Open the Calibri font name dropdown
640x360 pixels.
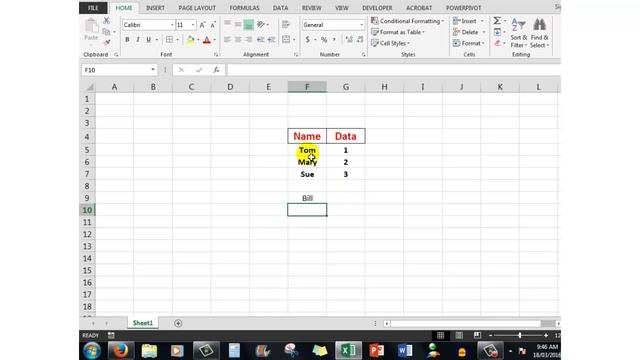coord(172,25)
